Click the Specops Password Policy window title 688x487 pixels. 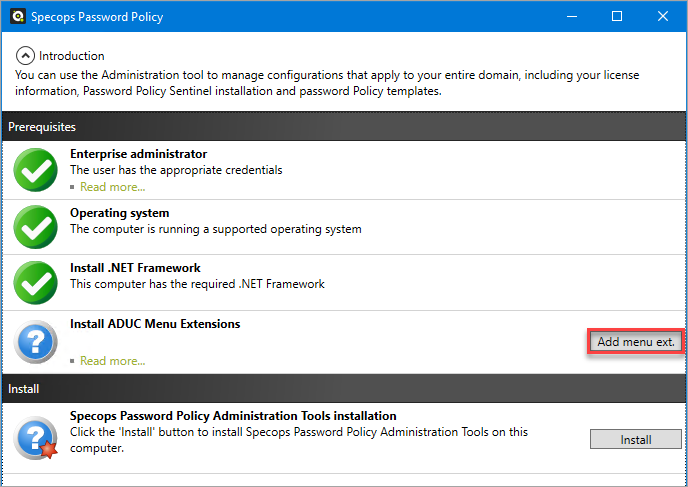tap(97, 17)
